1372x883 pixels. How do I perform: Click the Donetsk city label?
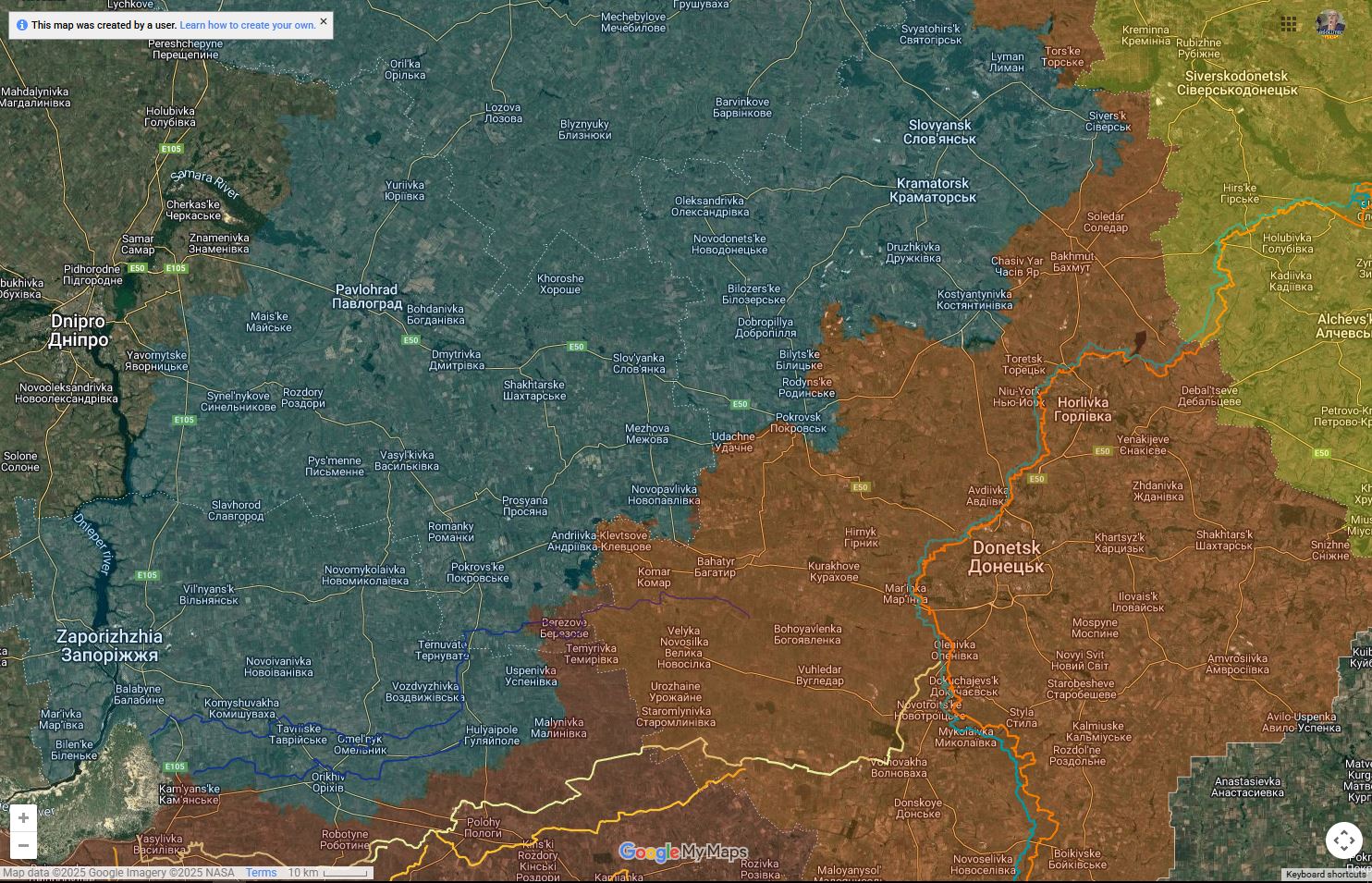click(x=1006, y=557)
